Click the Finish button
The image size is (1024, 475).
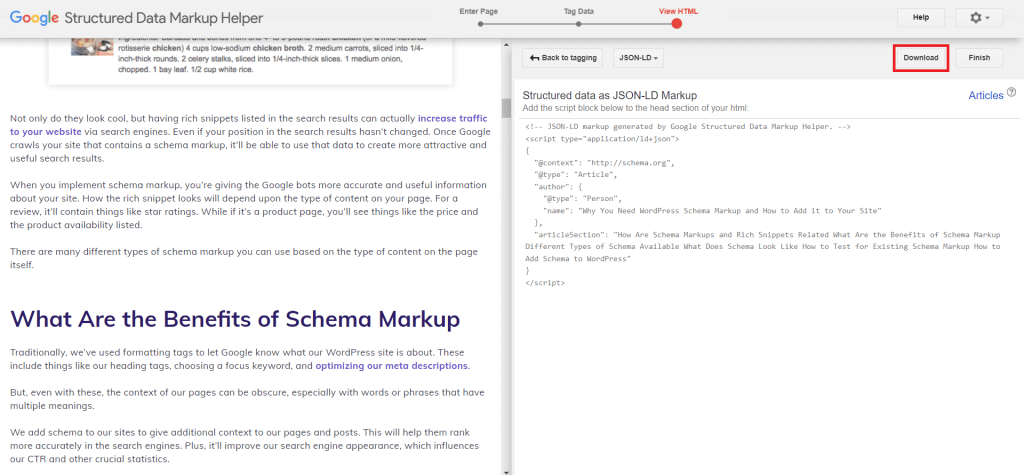(979, 57)
